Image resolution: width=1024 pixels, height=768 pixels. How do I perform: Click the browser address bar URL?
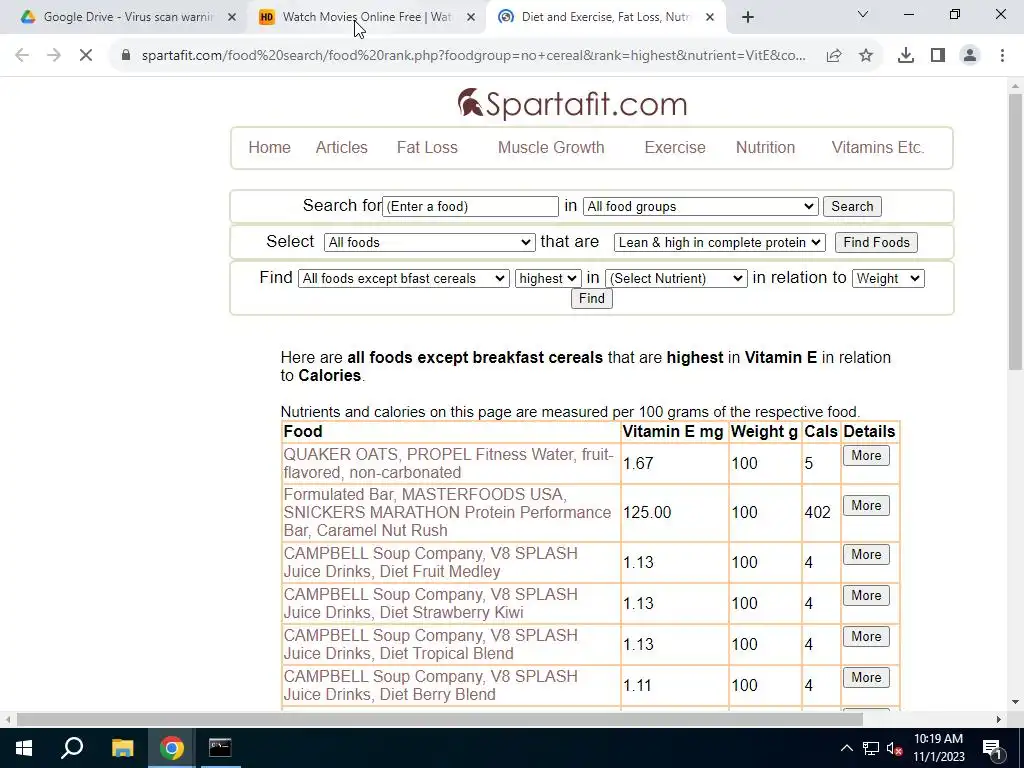[x=473, y=56]
